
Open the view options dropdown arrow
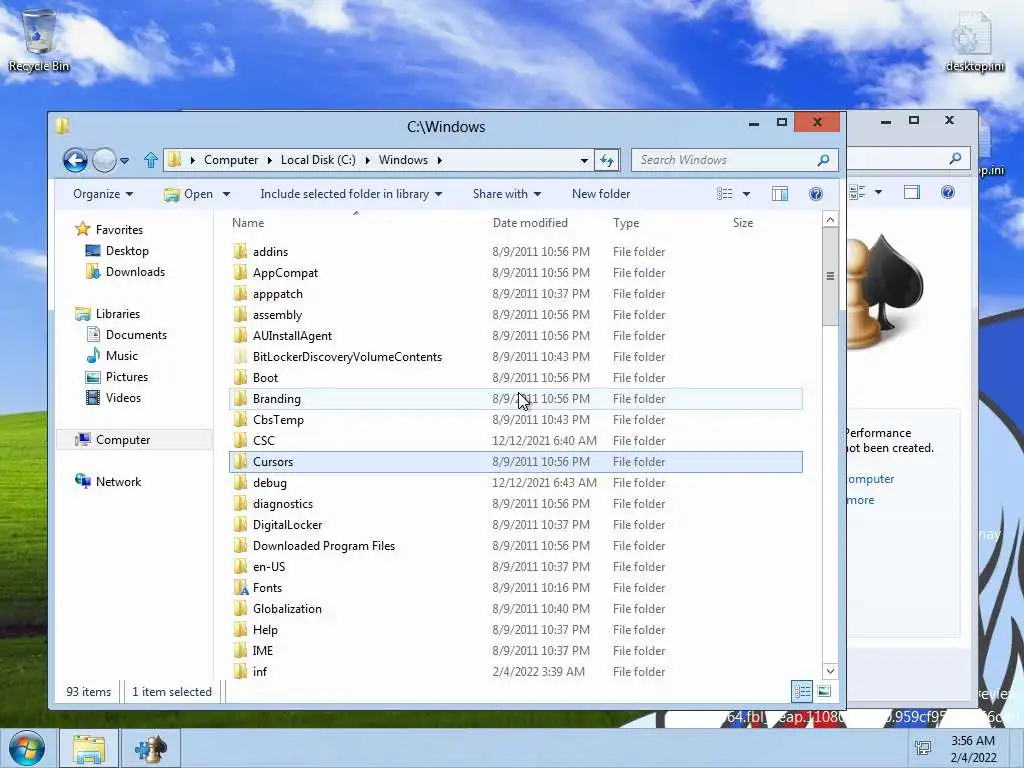coord(746,194)
